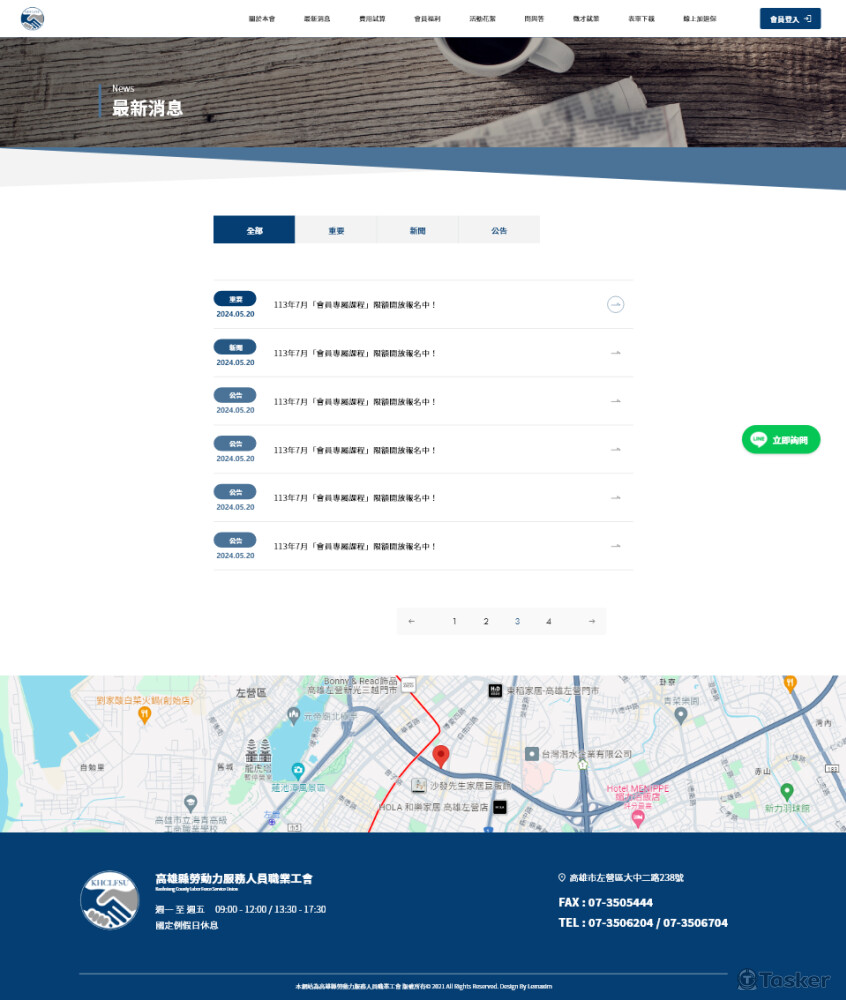Go to page 3 in pagination
The image size is (846, 1000).
[x=517, y=621]
